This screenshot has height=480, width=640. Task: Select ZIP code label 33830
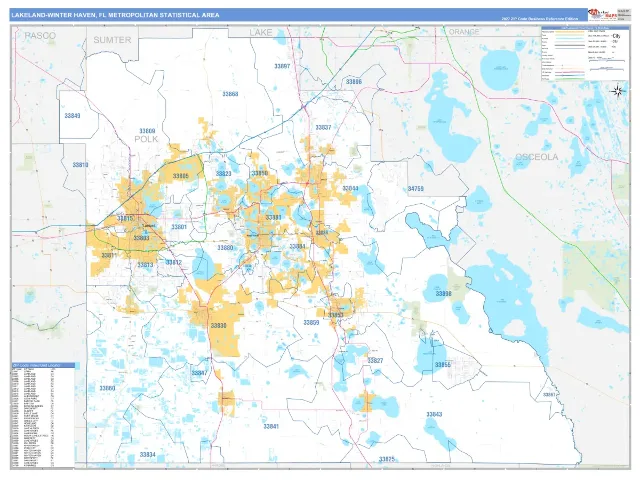[x=218, y=326]
